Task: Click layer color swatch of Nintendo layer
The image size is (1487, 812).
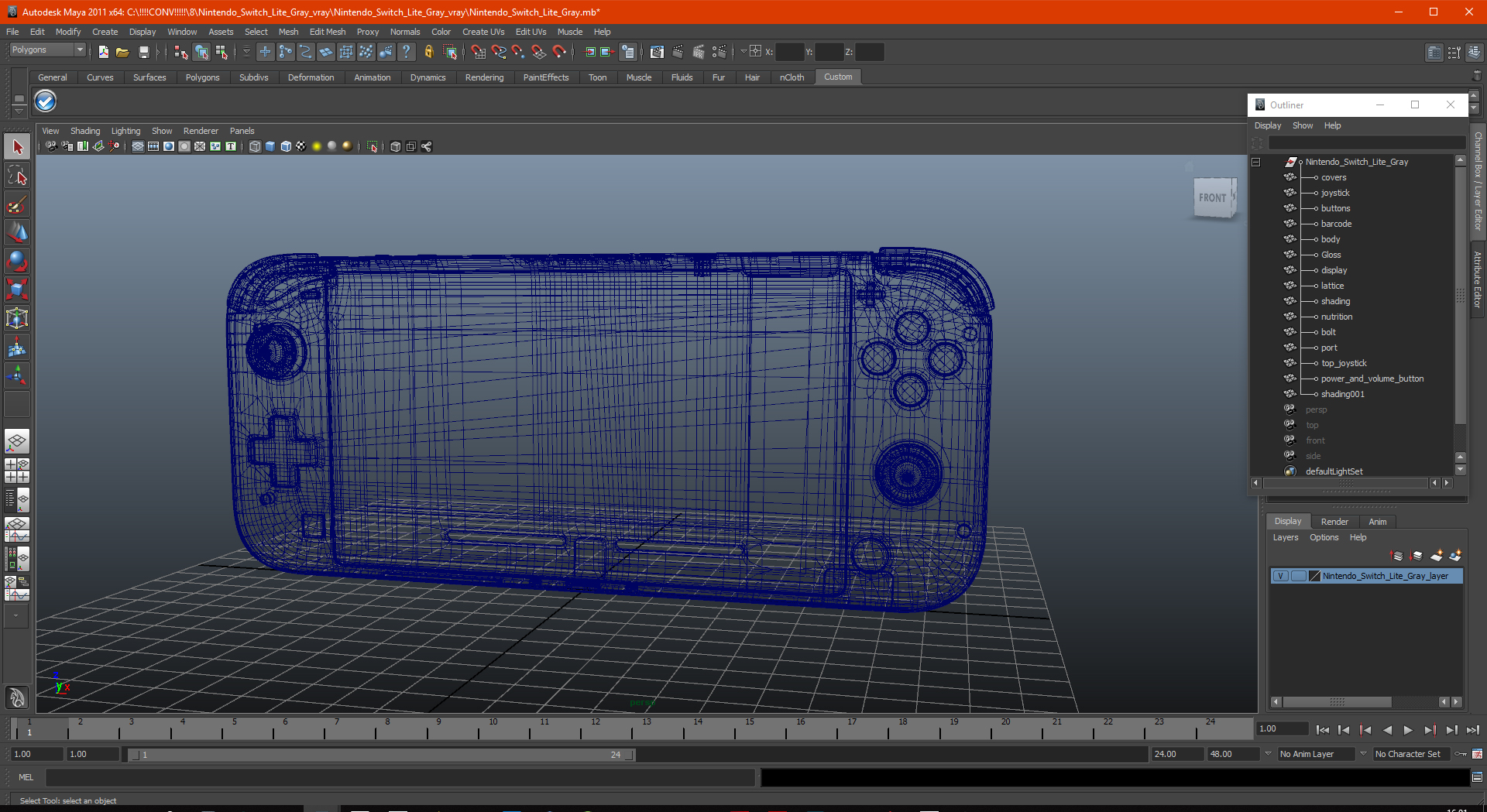Action: pyautogui.click(x=1314, y=576)
